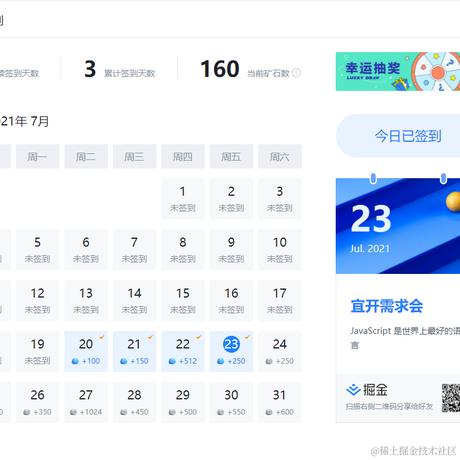Image resolution: width=460 pixels, height=460 pixels.
Task: Select calendar day 30 with +550
Action: click(231, 402)
